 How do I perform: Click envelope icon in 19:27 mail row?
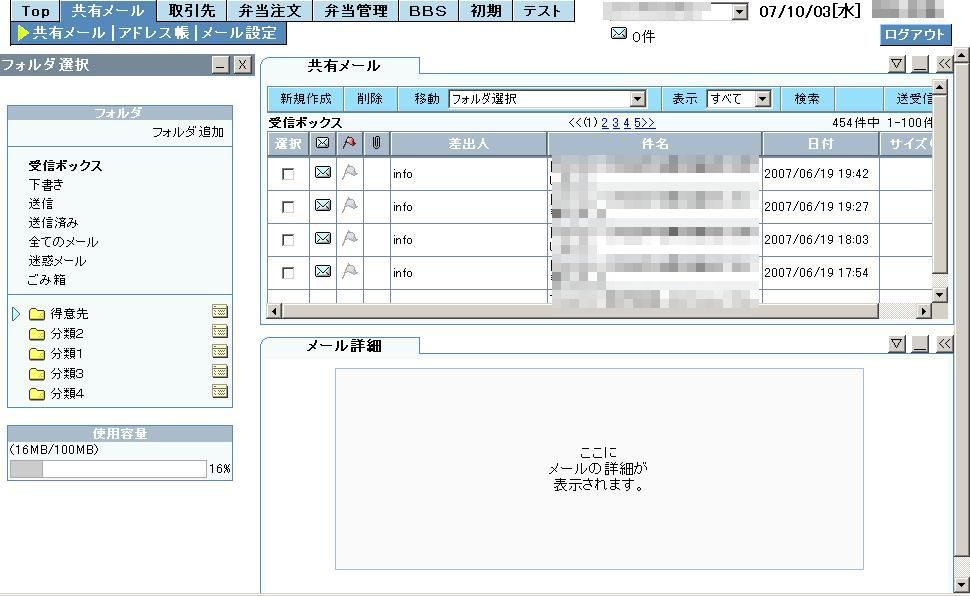(x=323, y=205)
